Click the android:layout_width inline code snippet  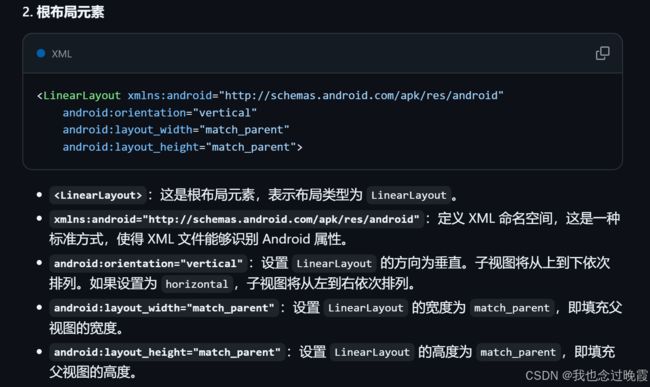(x=164, y=308)
